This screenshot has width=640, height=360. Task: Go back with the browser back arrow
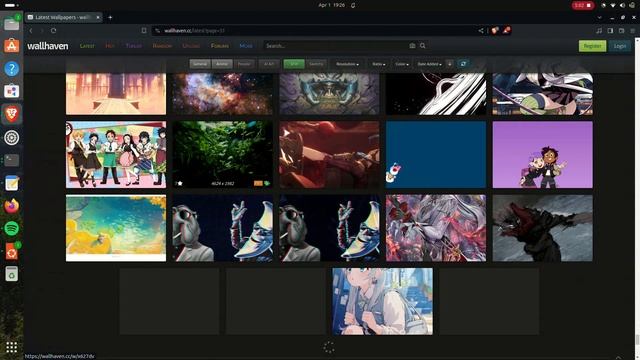(x=31, y=31)
